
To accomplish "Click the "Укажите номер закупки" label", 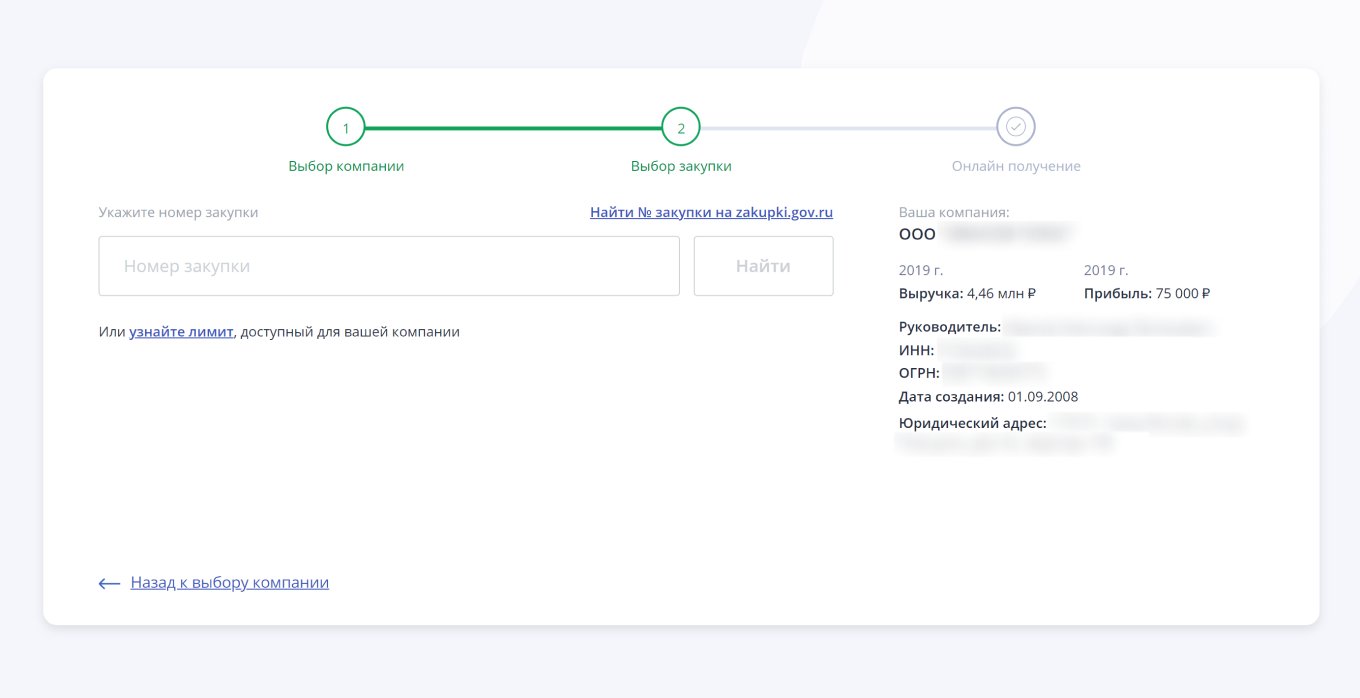I will (x=178, y=212).
